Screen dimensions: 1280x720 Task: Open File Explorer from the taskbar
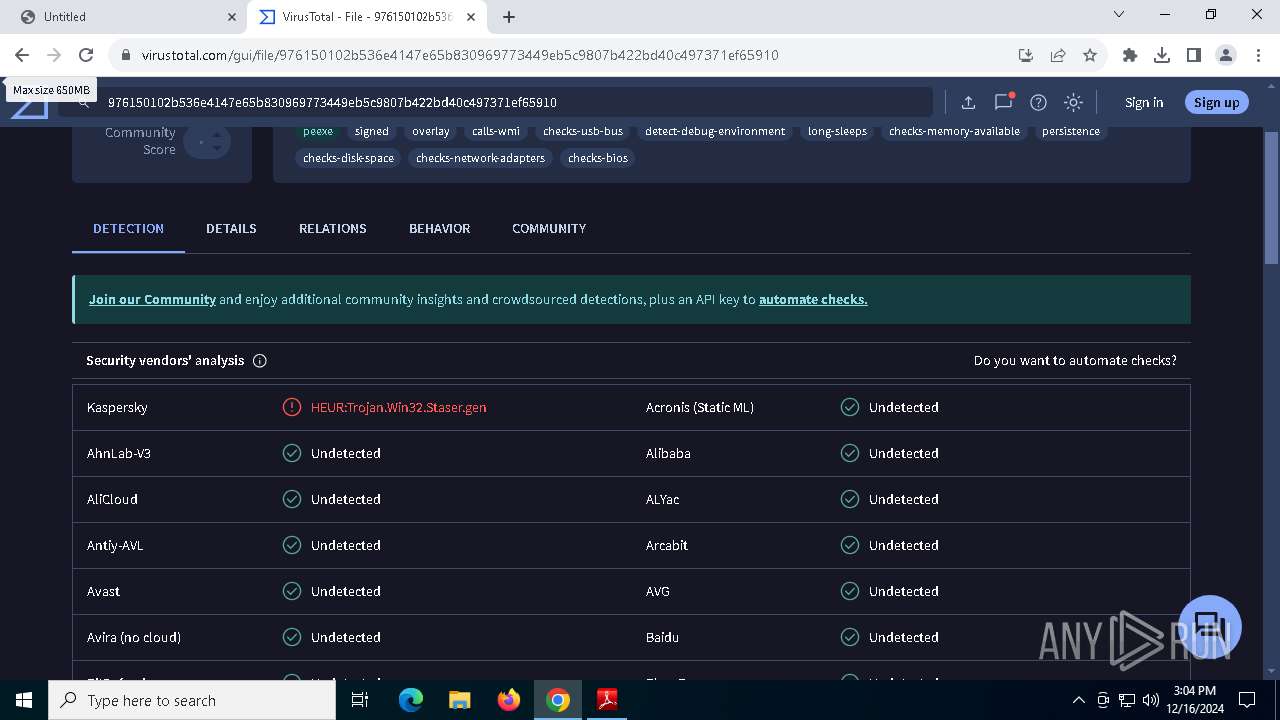tap(460, 700)
